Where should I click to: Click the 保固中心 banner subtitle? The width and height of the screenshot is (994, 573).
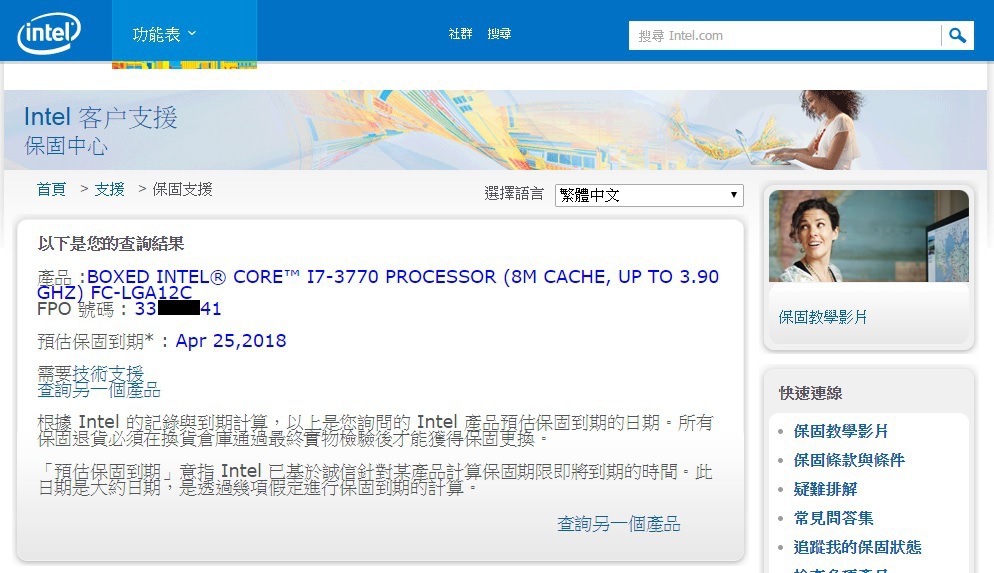pos(66,146)
